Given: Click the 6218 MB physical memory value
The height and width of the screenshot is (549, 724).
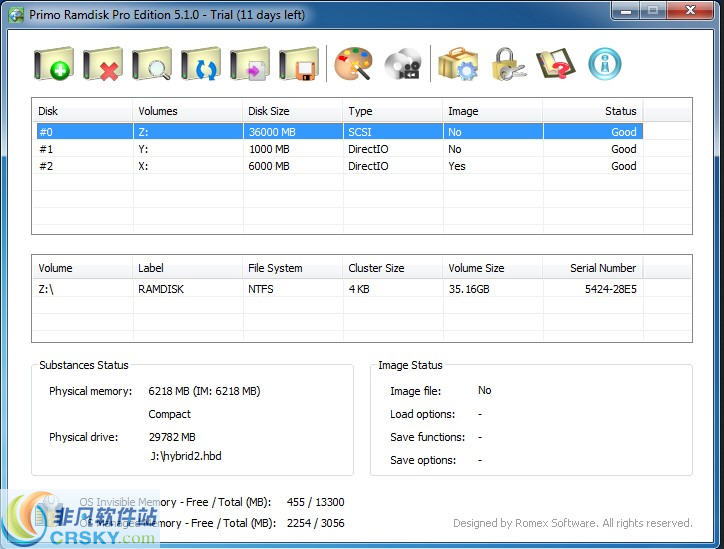Looking at the screenshot, I should pyautogui.click(x=204, y=391).
